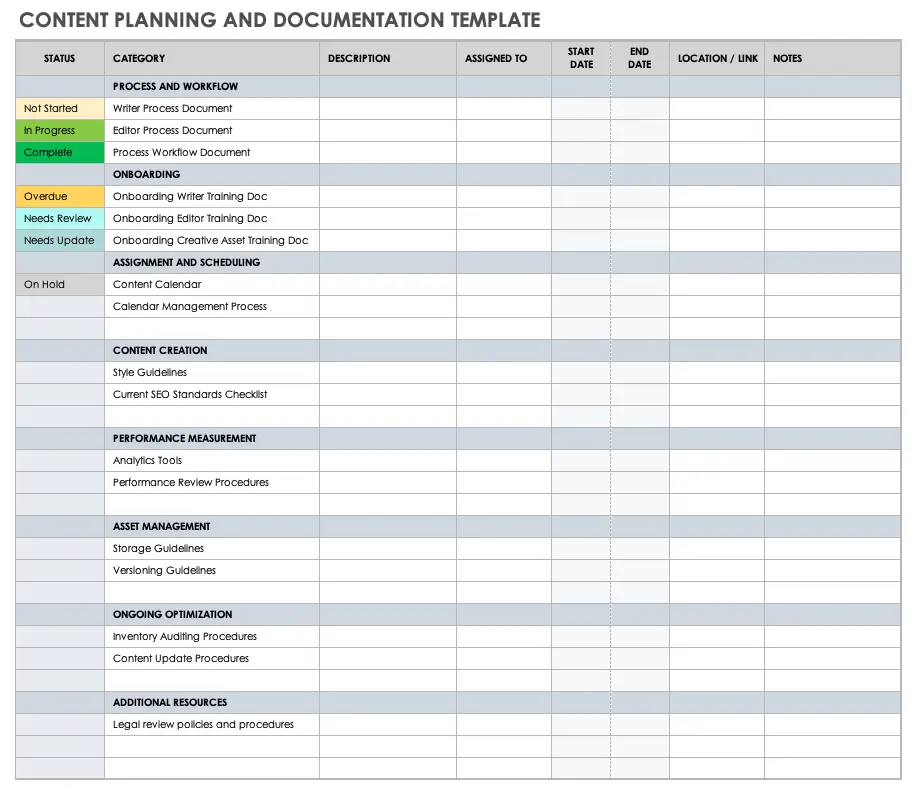Click the END DATE header

pyautogui.click(x=640, y=58)
